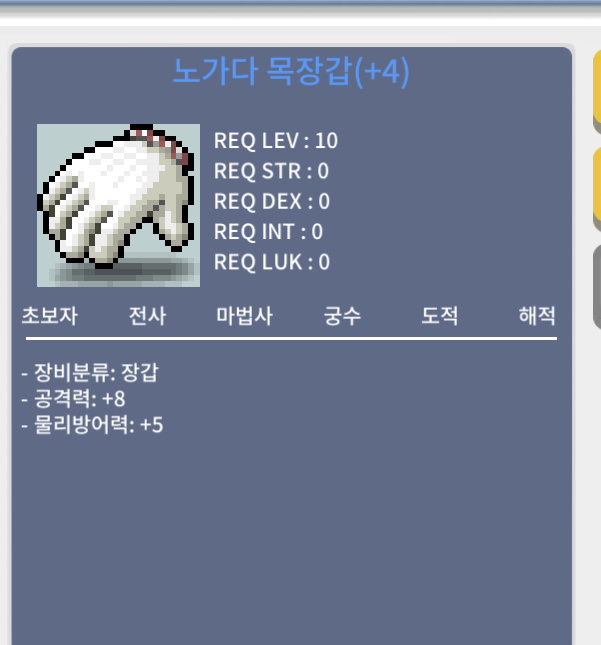The width and height of the screenshot is (601, 645).
Task: Click the white divider under job labels
Action: coord(292,339)
